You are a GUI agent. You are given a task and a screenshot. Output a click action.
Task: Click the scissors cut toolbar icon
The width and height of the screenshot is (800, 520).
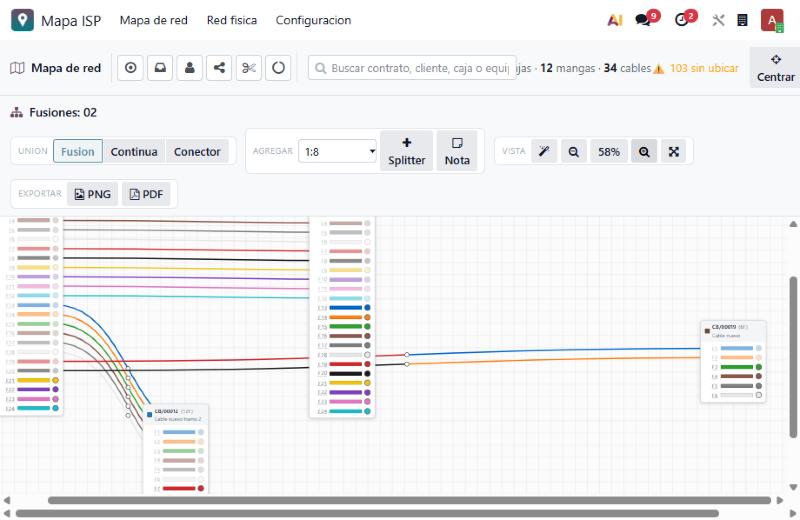click(x=249, y=68)
